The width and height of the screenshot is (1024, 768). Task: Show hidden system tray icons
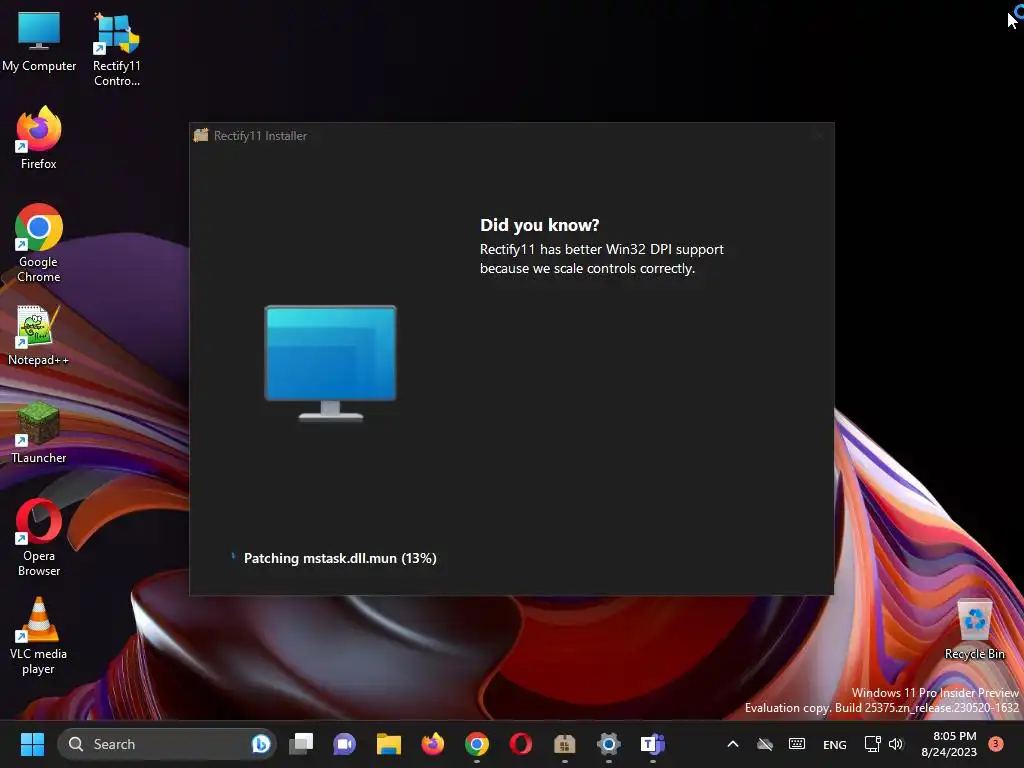(733, 744)
